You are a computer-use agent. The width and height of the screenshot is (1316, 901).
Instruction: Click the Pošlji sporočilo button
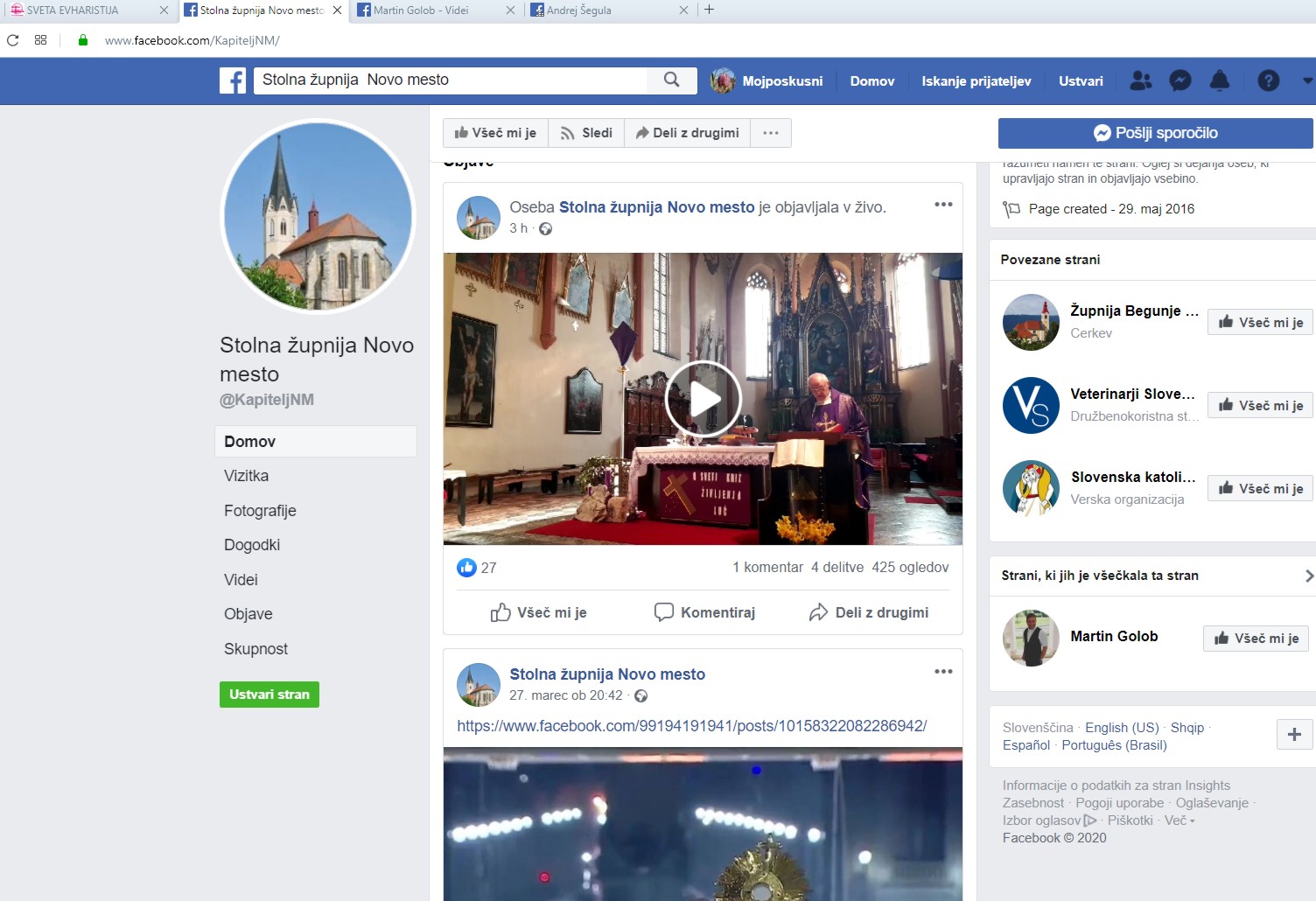(1155, 133)
